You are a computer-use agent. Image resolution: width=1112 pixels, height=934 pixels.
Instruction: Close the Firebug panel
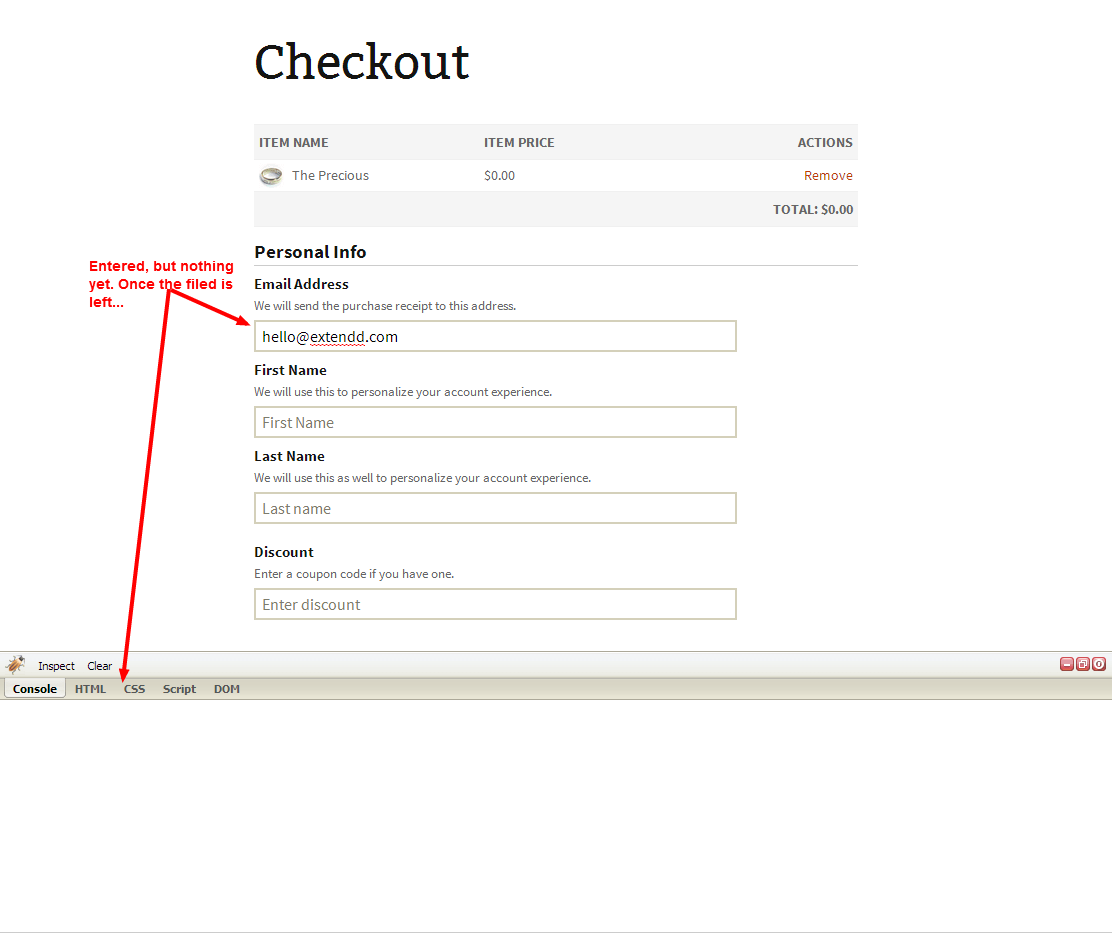[1099, 665]
